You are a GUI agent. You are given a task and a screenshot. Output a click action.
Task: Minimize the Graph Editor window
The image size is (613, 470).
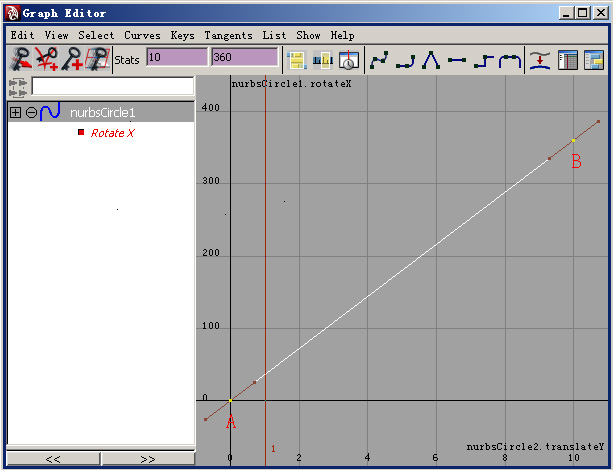[566, 13]
